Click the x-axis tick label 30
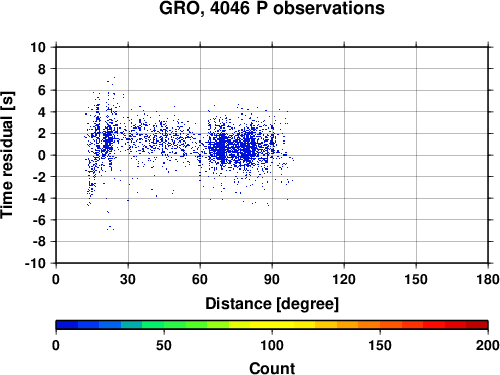 pyautogui.click(x=128, y=279)
